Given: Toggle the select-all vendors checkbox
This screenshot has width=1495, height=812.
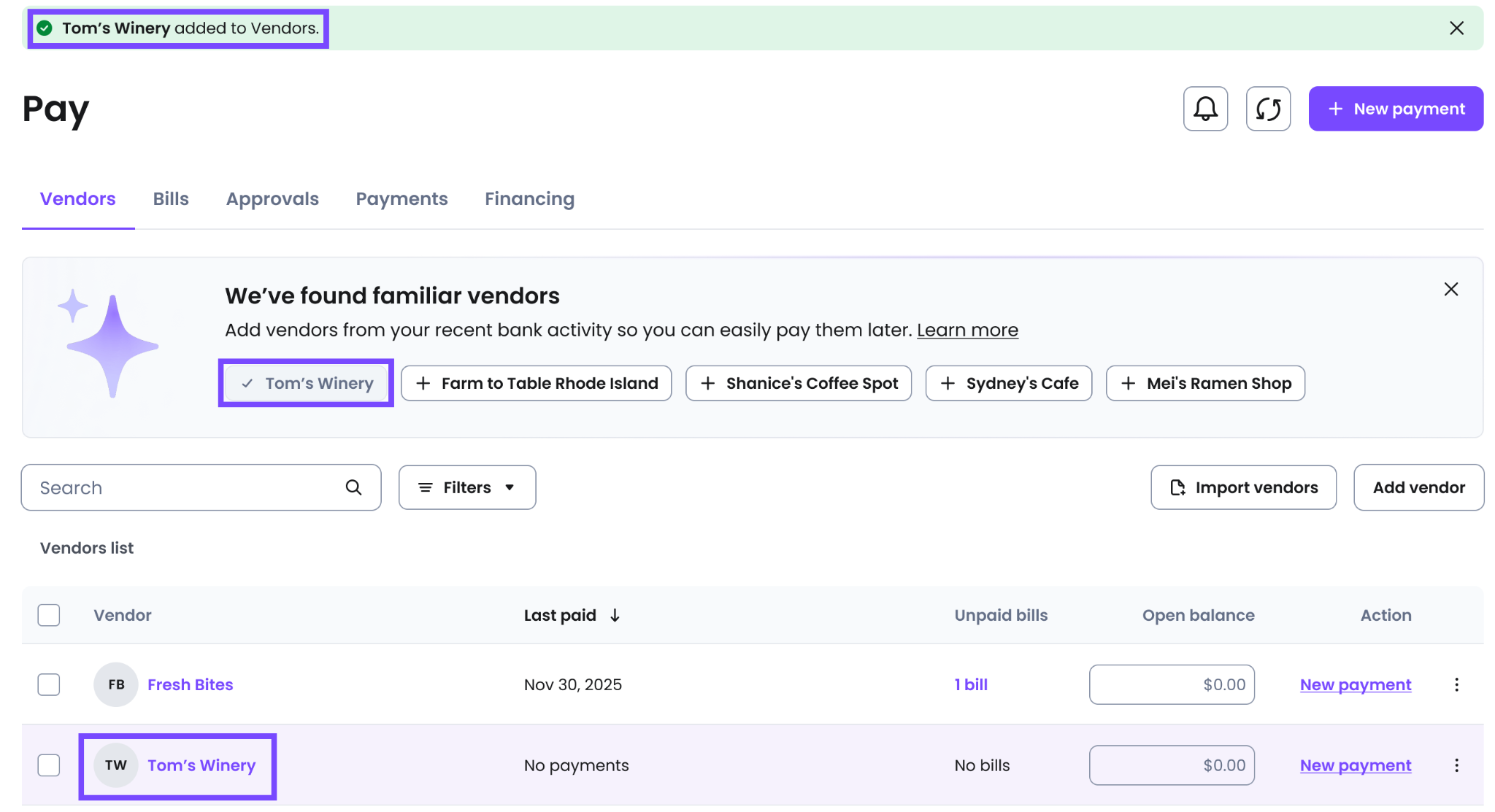Looking at the screenshot, I should pyautogui.click(x=49, y=615).
